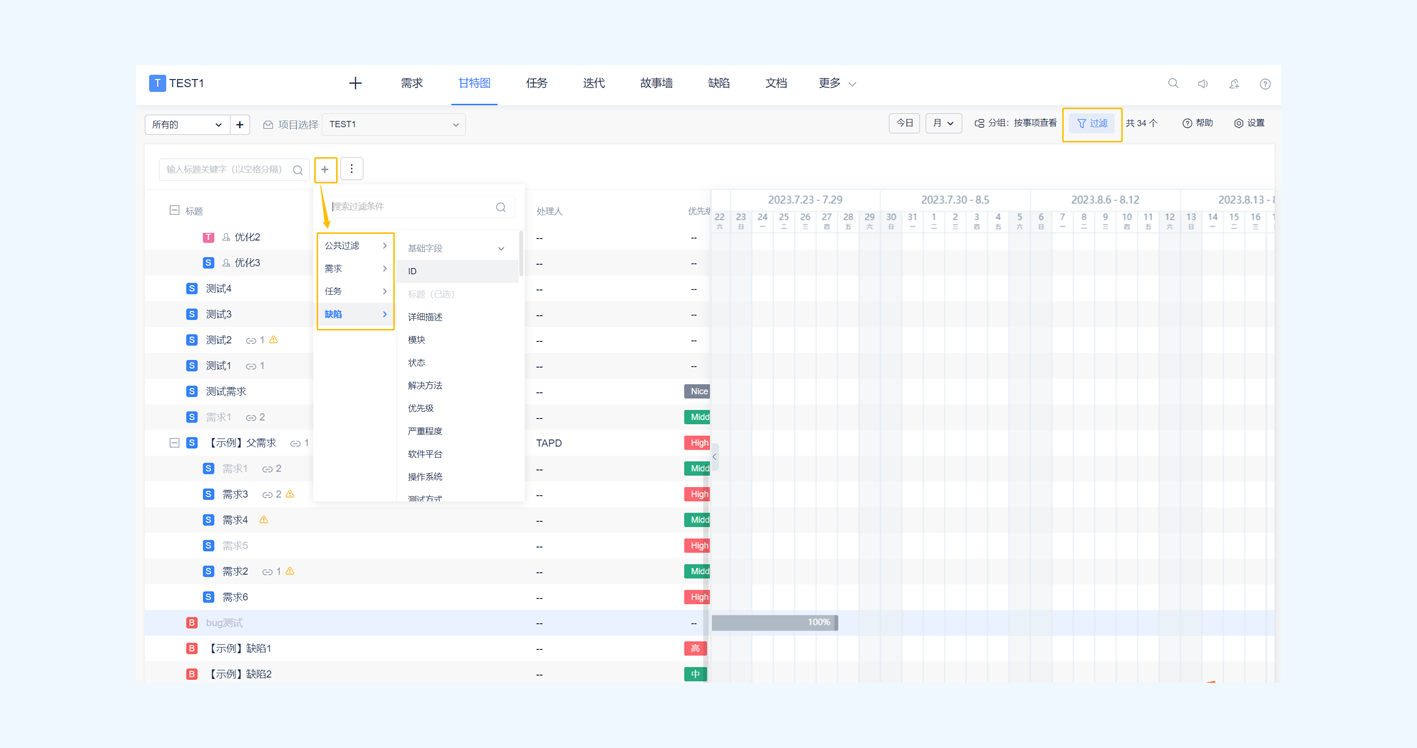The height and width of the screenshot is (748, 1417).
Task: Expand the 公共过滤 submenu
Action: point(355,246)
